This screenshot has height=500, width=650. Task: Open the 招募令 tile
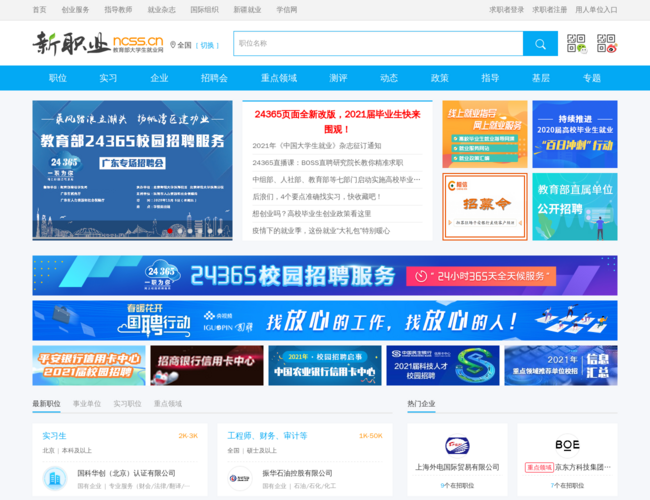click(x=485, y=207)
